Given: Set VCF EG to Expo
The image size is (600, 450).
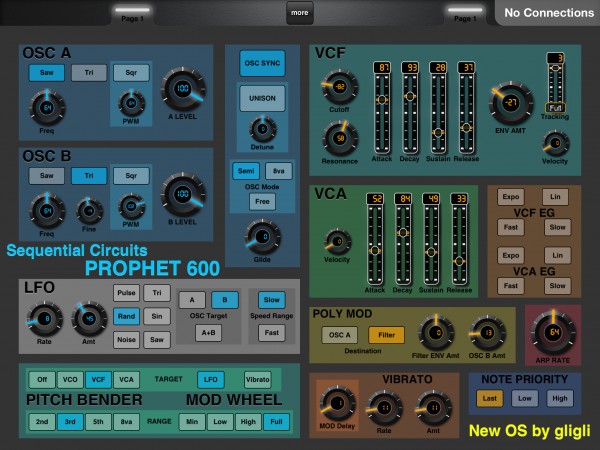Looking at the screenshot, I should (x=511, y=197).
